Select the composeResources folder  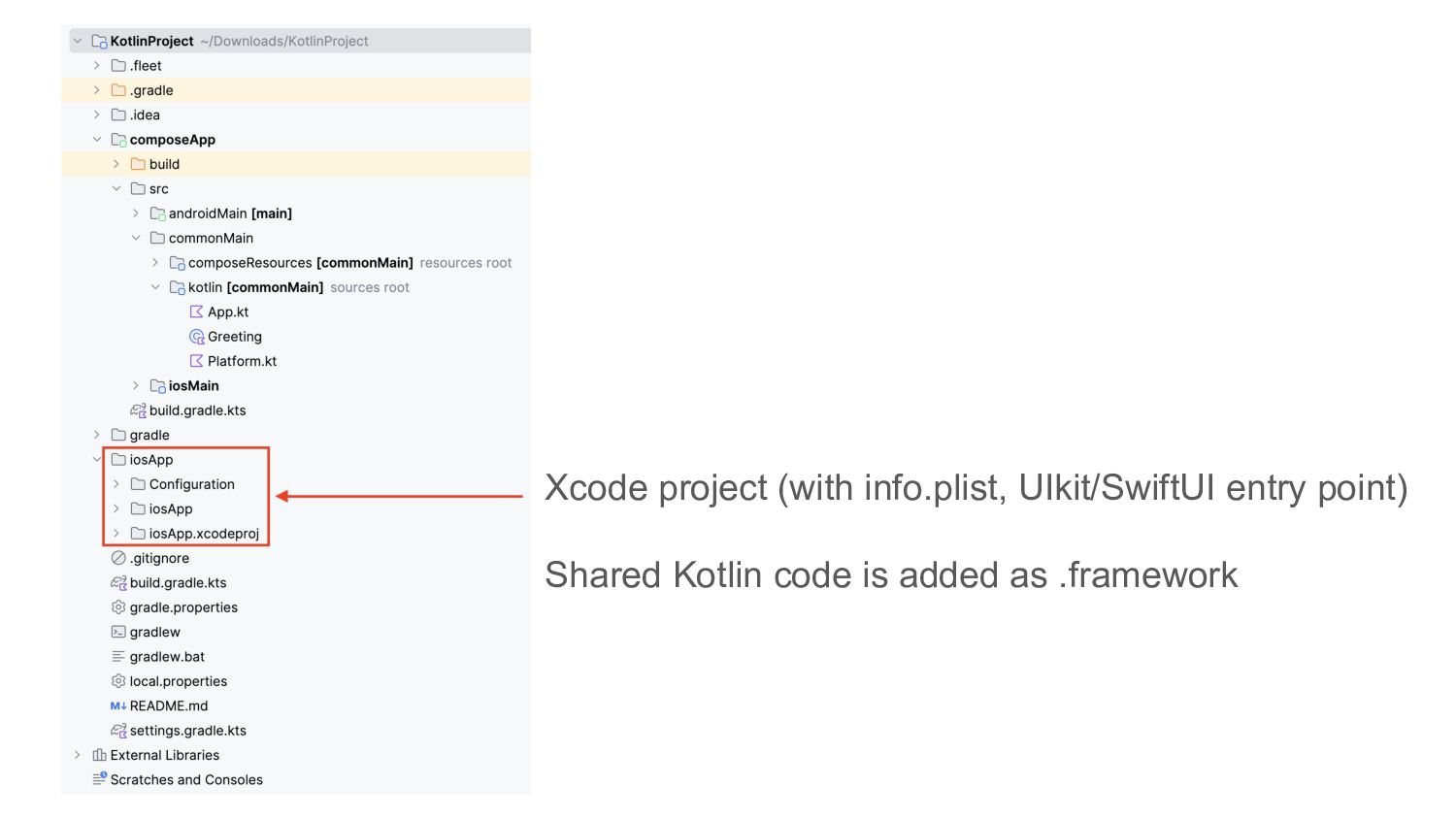coord(249,263)
